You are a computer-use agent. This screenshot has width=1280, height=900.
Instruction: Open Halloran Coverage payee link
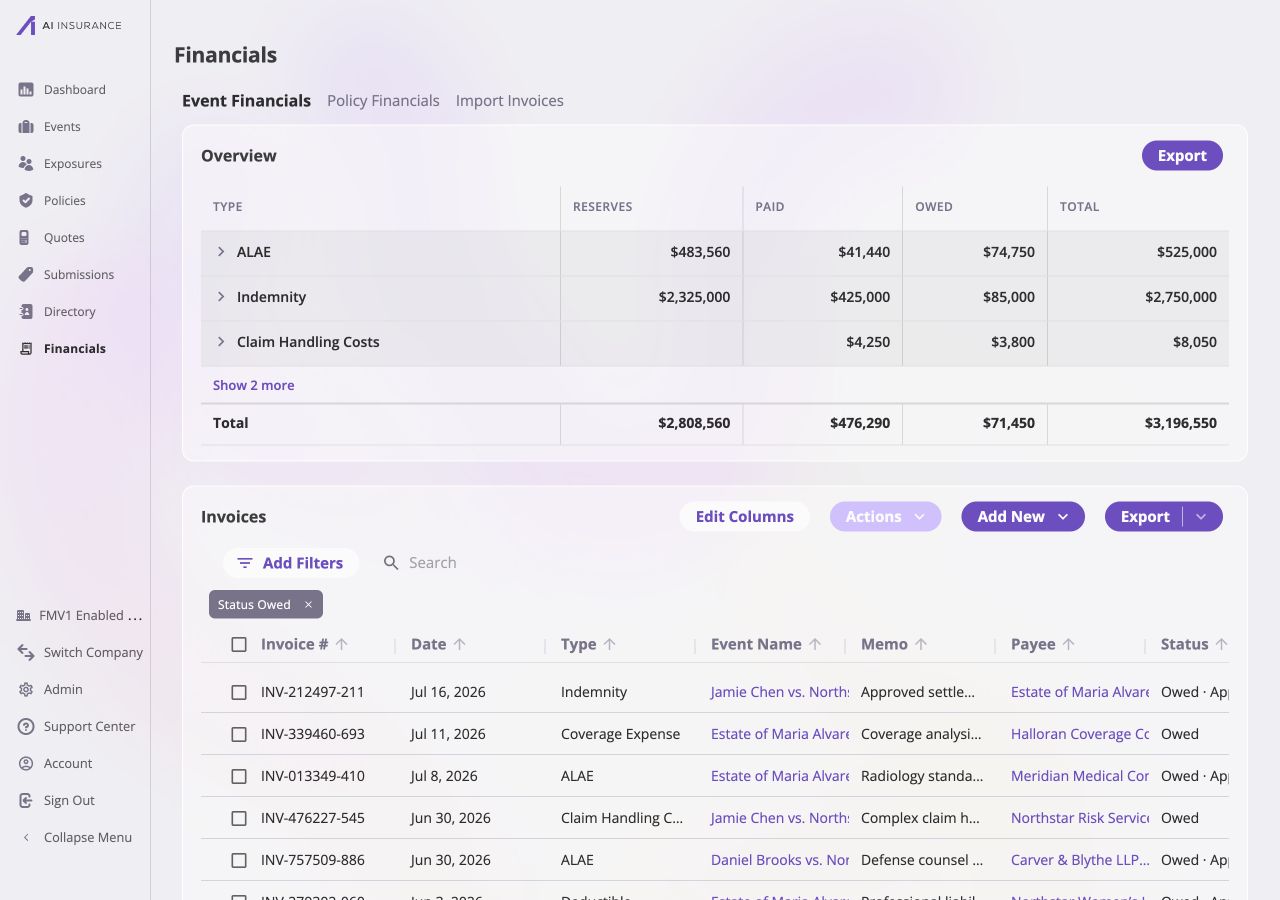[x=1080, y=734]
